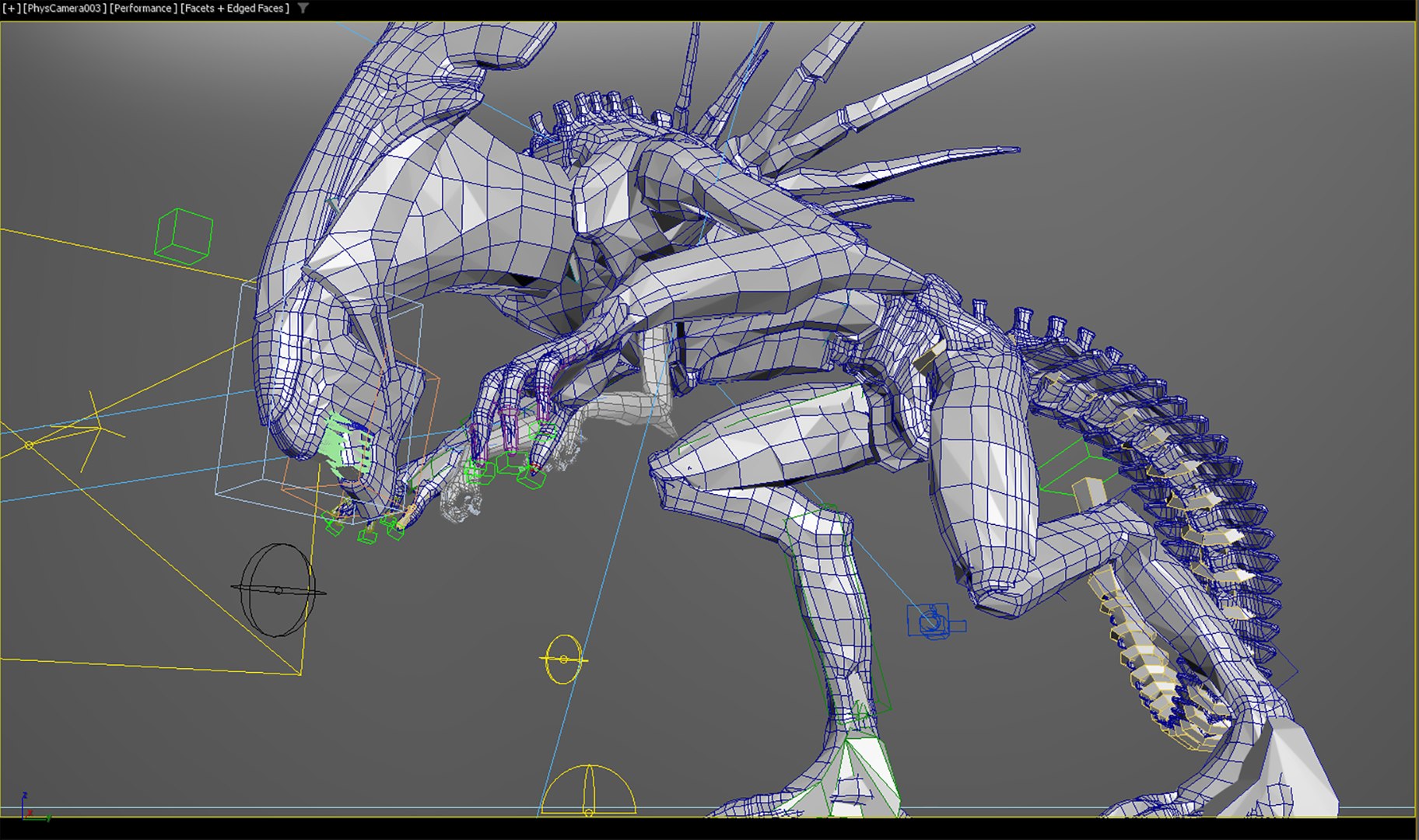Open the PhysCamera003 point-of-view menu
Screen dimensions: 1419x840
pyautogui.click(x=65, y=9)
